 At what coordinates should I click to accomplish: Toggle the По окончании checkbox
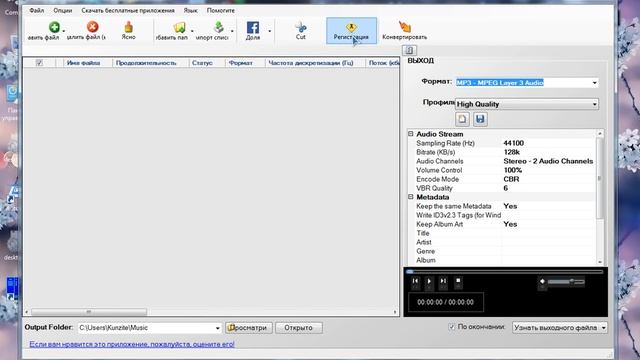coord(451,327)
